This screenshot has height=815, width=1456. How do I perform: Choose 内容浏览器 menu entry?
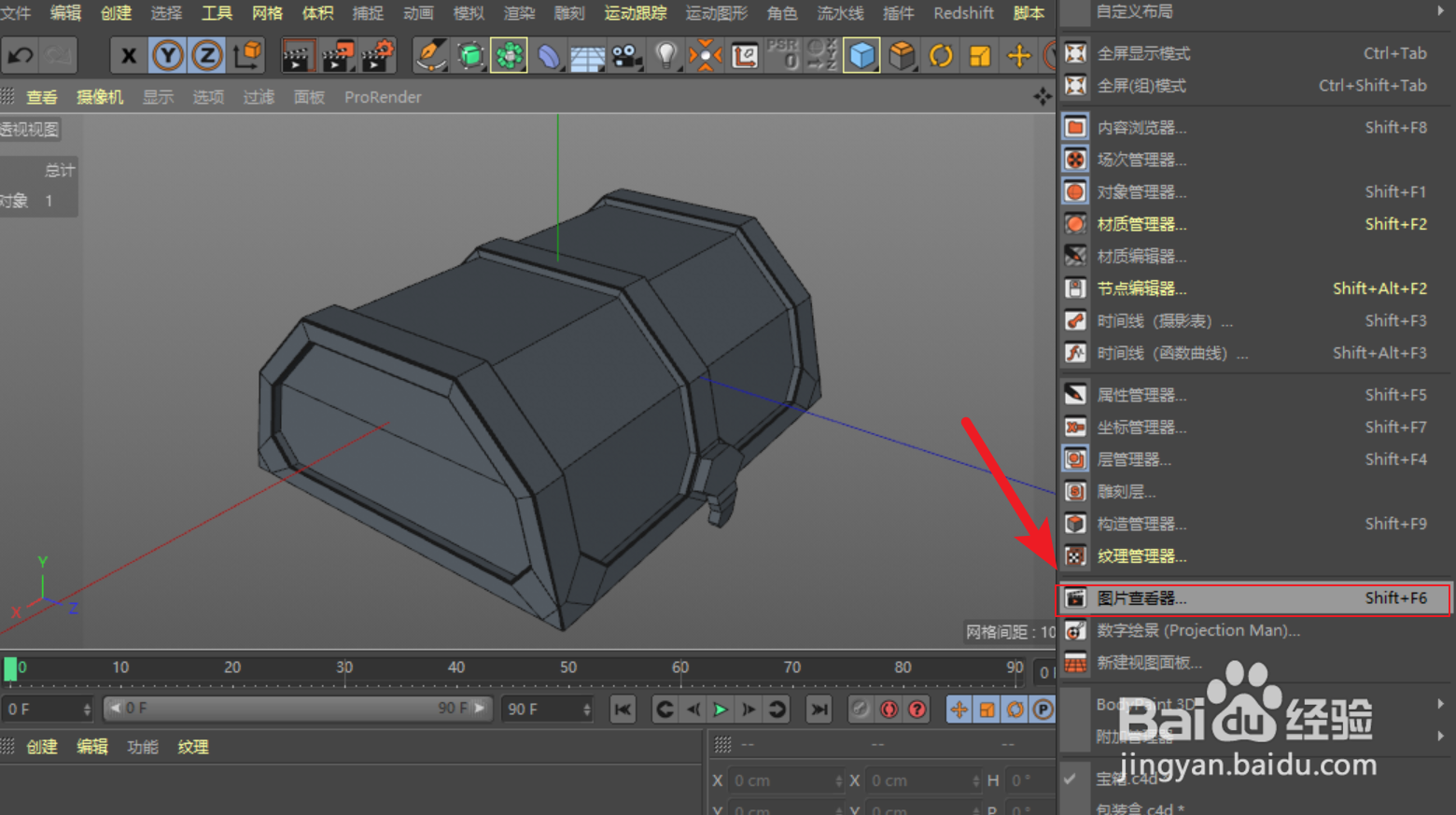[x=1253, y=127]
